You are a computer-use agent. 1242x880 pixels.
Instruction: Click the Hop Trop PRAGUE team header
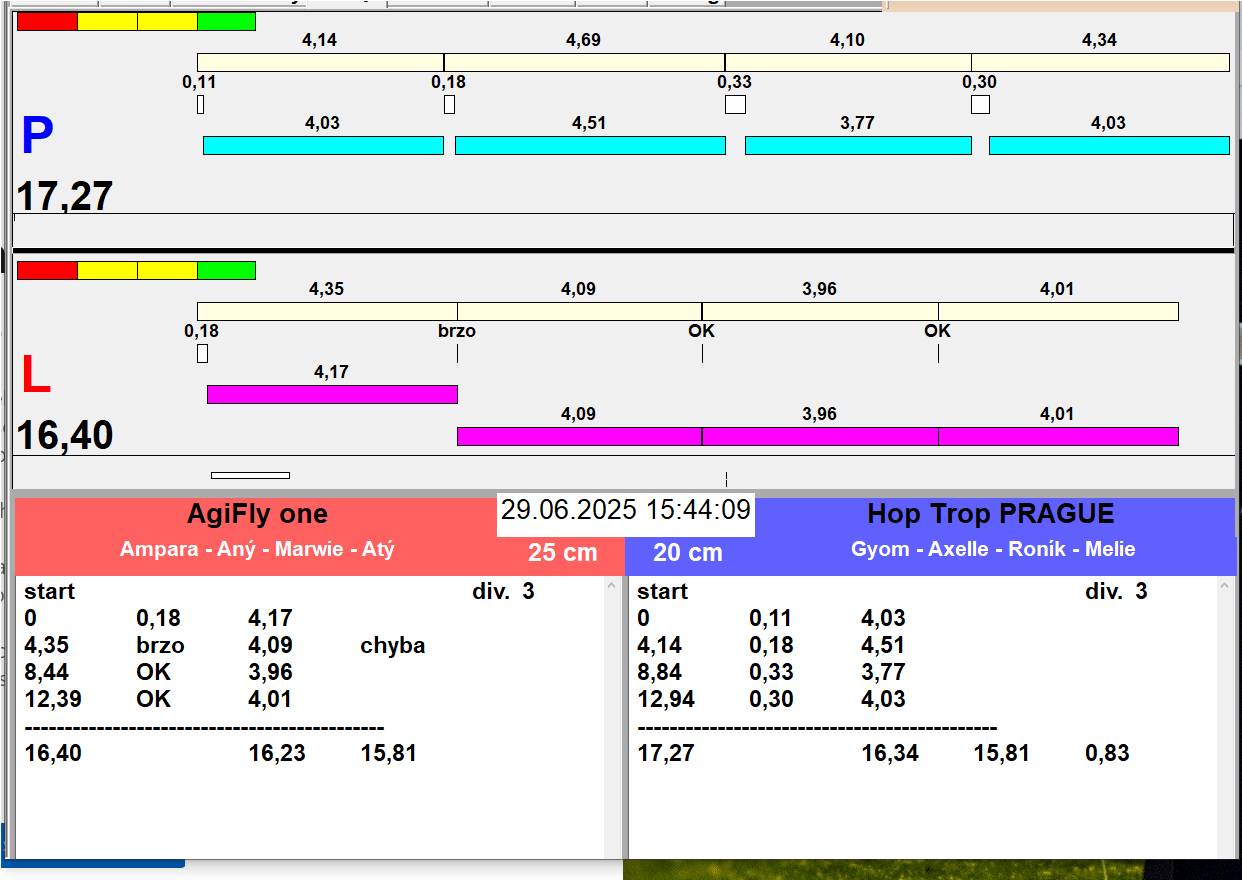[990, 514]
